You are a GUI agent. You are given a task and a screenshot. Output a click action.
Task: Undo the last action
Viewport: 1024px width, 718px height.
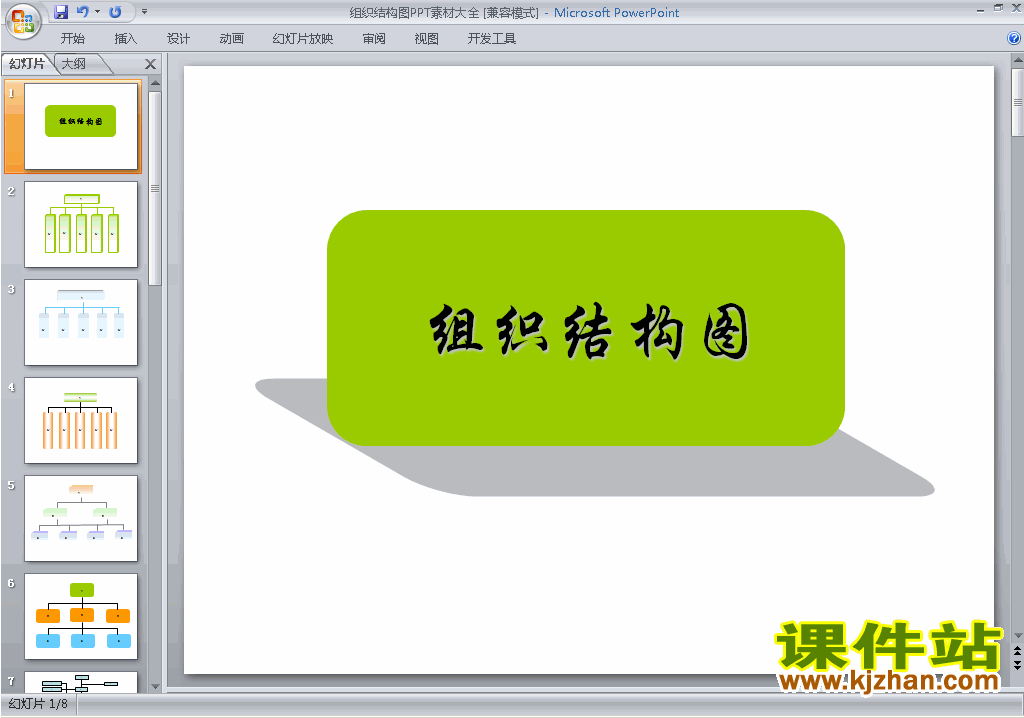point(83,12)
